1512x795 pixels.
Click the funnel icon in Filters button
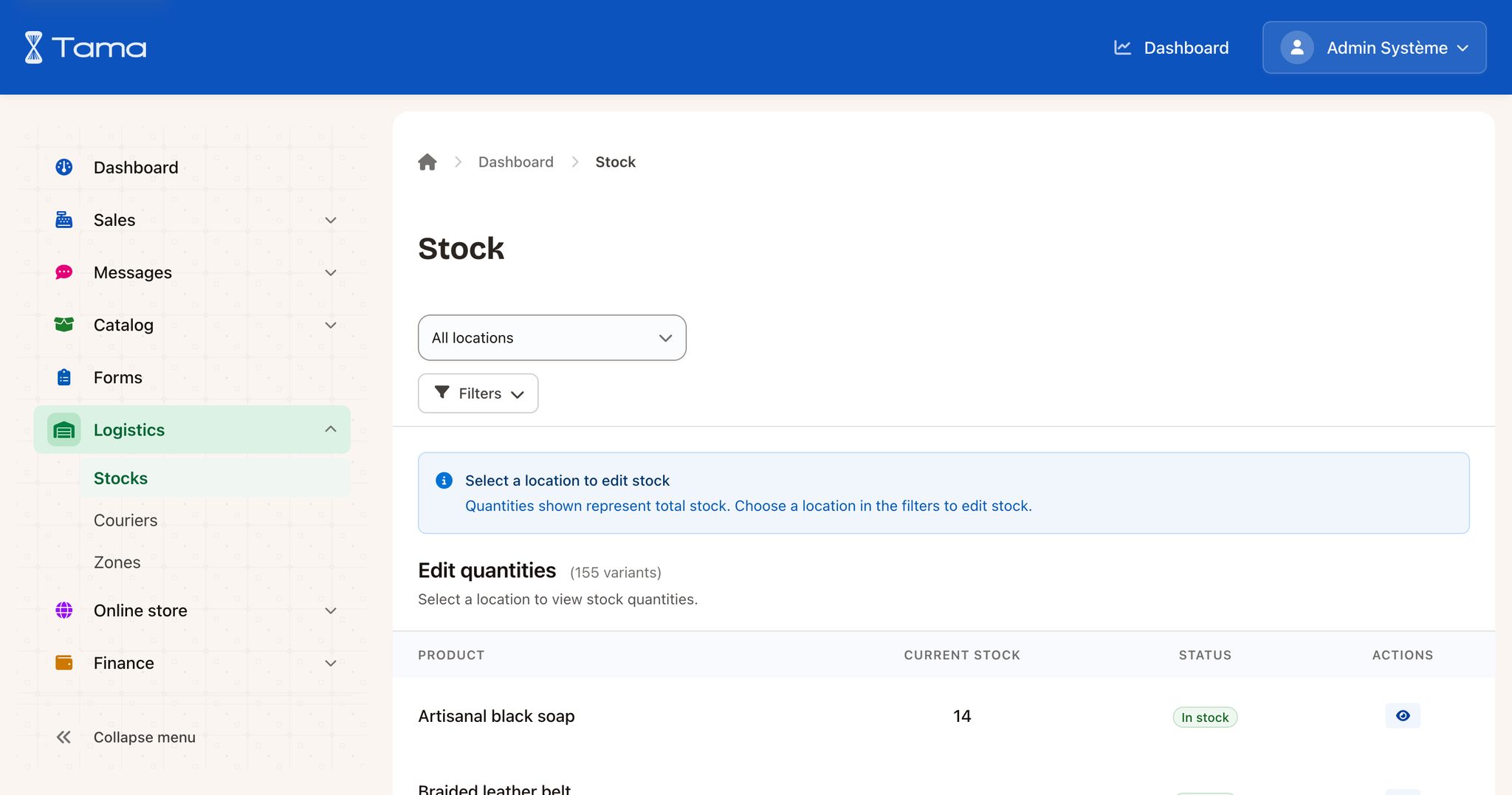[441, 392]
